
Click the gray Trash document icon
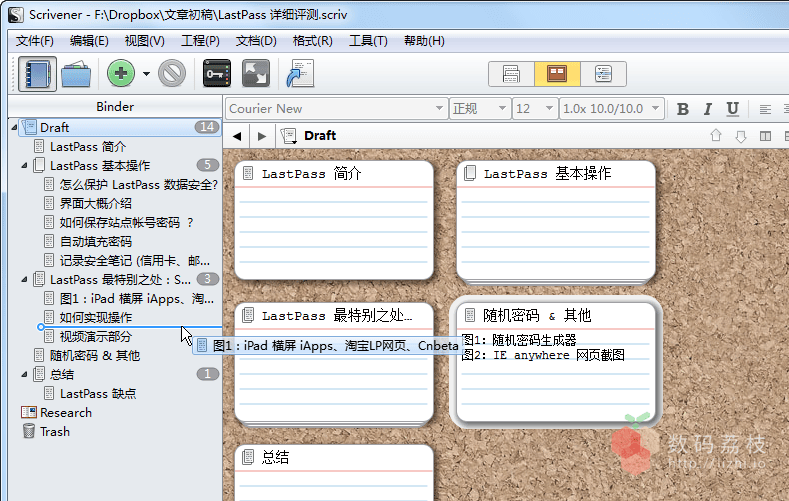point(172,73)
